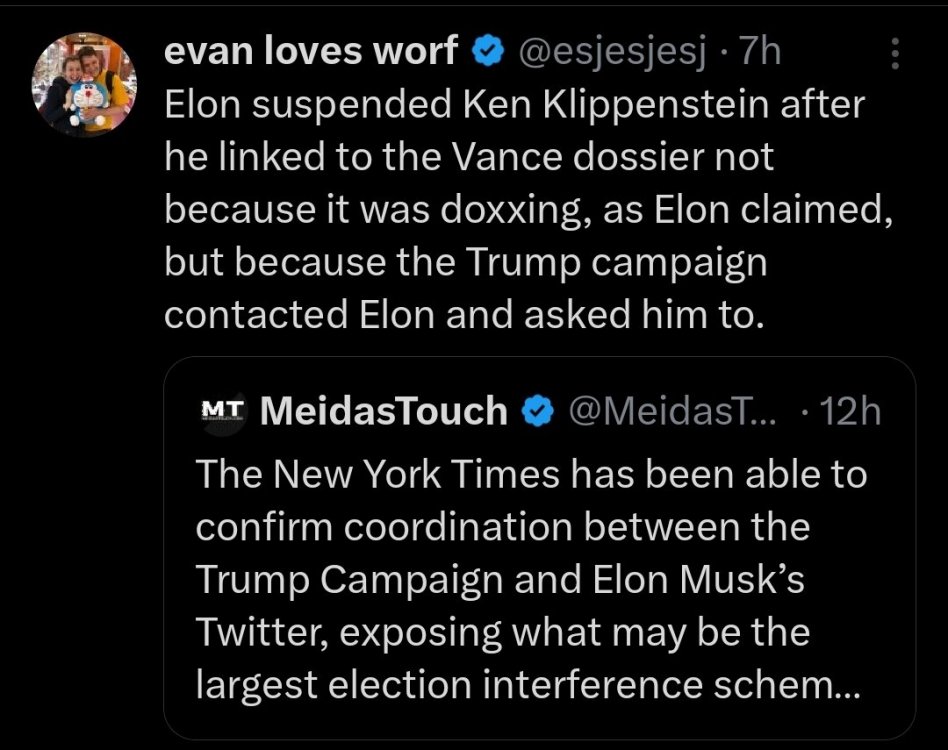
Task: Click the blue checkmark next to MeidasTouch
Action: click(x=540, y=410)
